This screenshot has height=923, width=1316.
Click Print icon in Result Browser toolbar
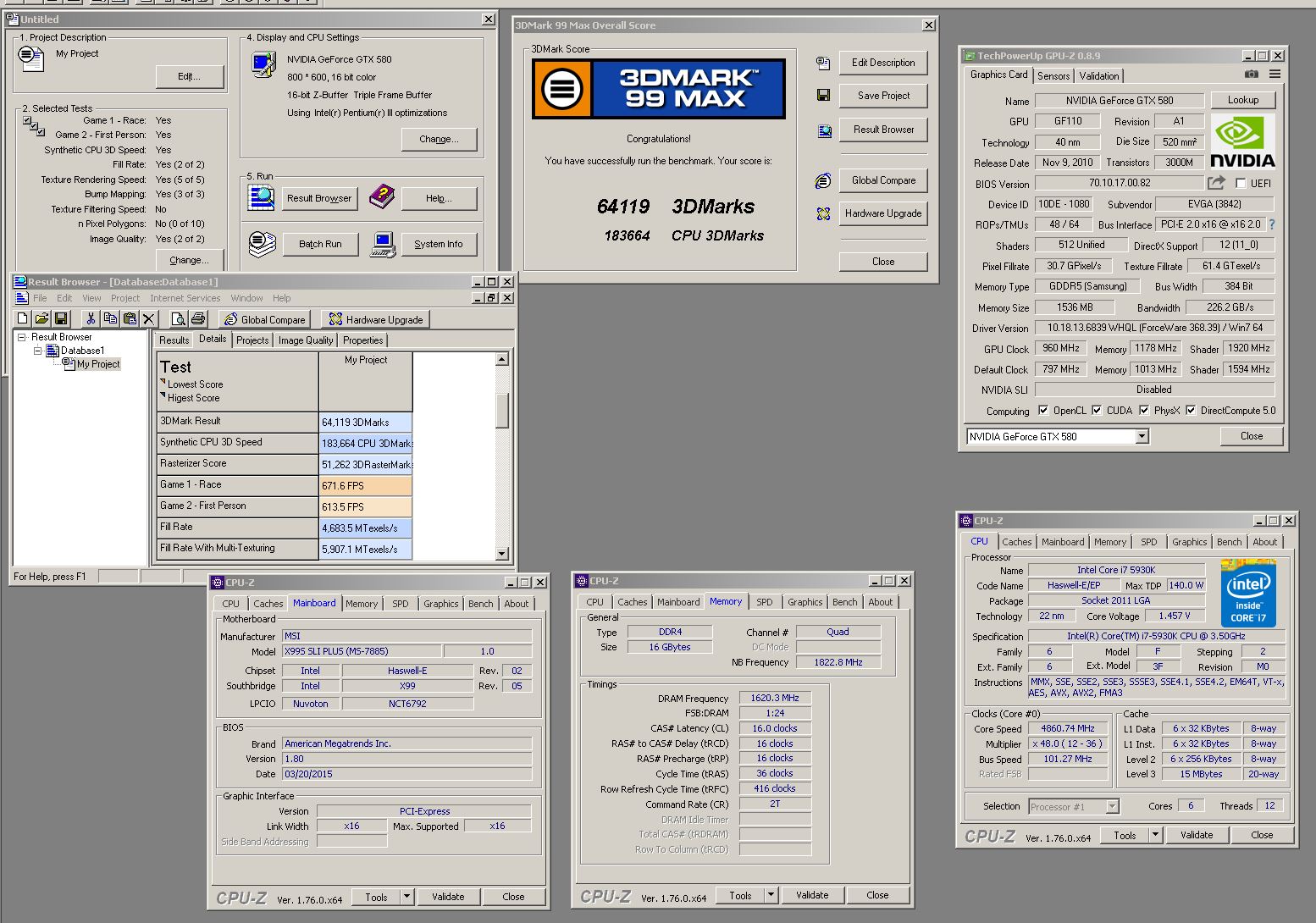coord(198,319)
